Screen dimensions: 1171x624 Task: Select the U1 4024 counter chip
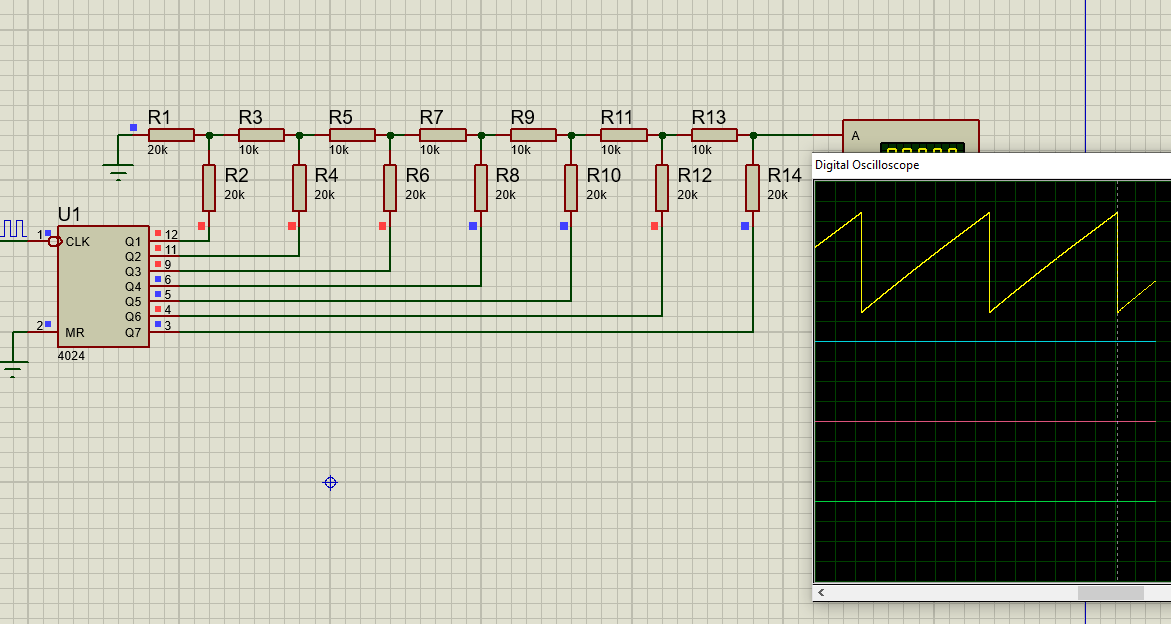click(x=103, y=286)
